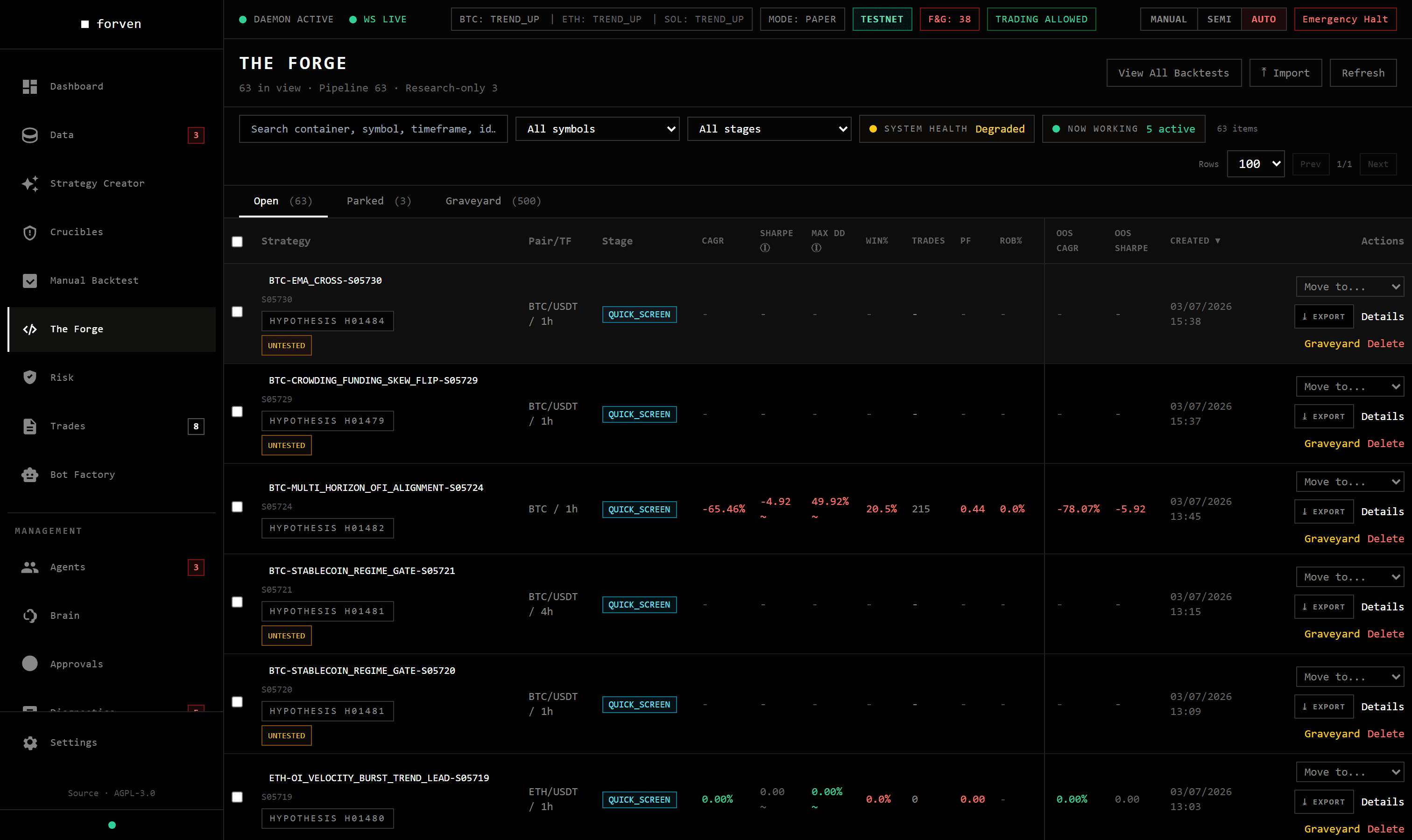Screen dimensions: 1412x840
Task: Open the Brain icon in Management
Action: [29, 616]
